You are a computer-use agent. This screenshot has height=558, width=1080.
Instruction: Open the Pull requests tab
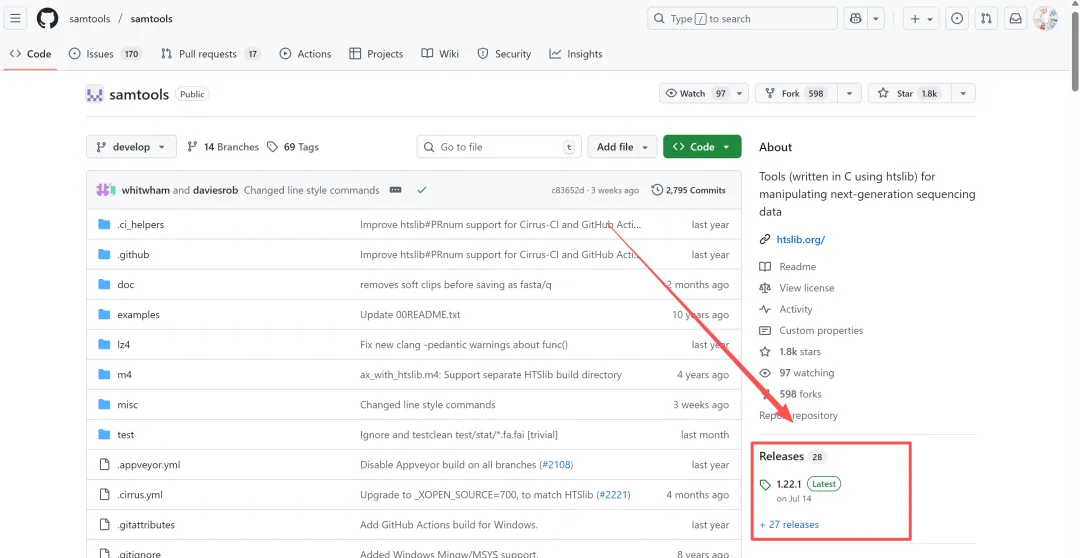pyautogui.click(x=210, y=54)
